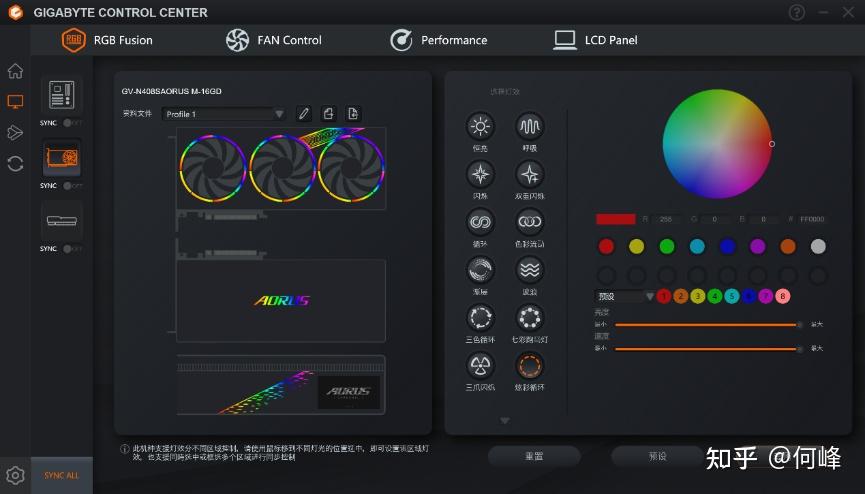865x494 pixels.
Task: Open settings gear at bottom left
Action: click(x=15, y=475)
